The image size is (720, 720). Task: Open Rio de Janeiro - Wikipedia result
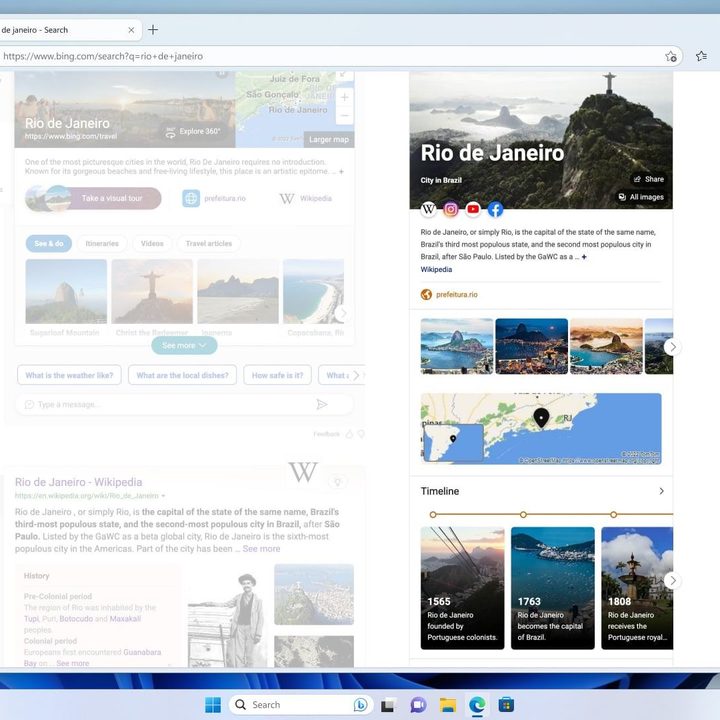pos(79,482)
